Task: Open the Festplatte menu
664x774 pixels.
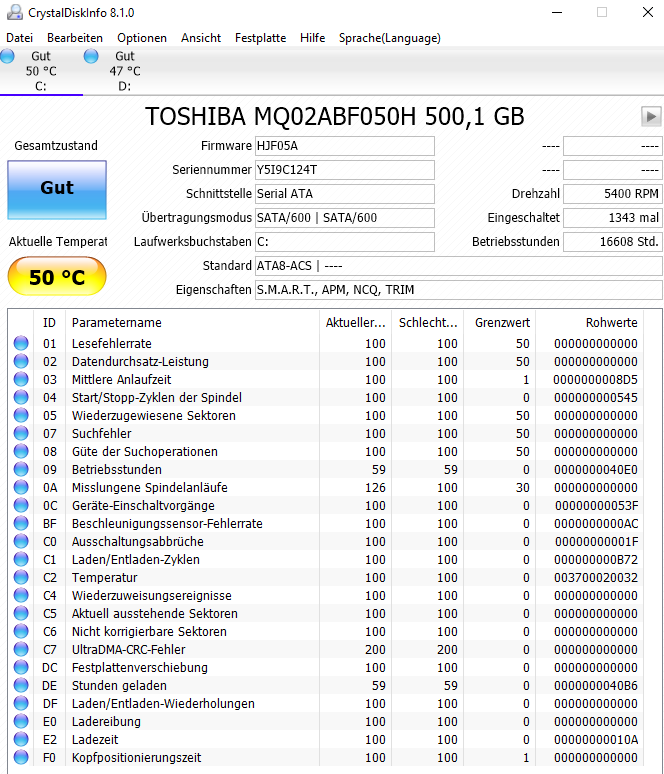Action: pyautogui.click(x=260, y=38)
